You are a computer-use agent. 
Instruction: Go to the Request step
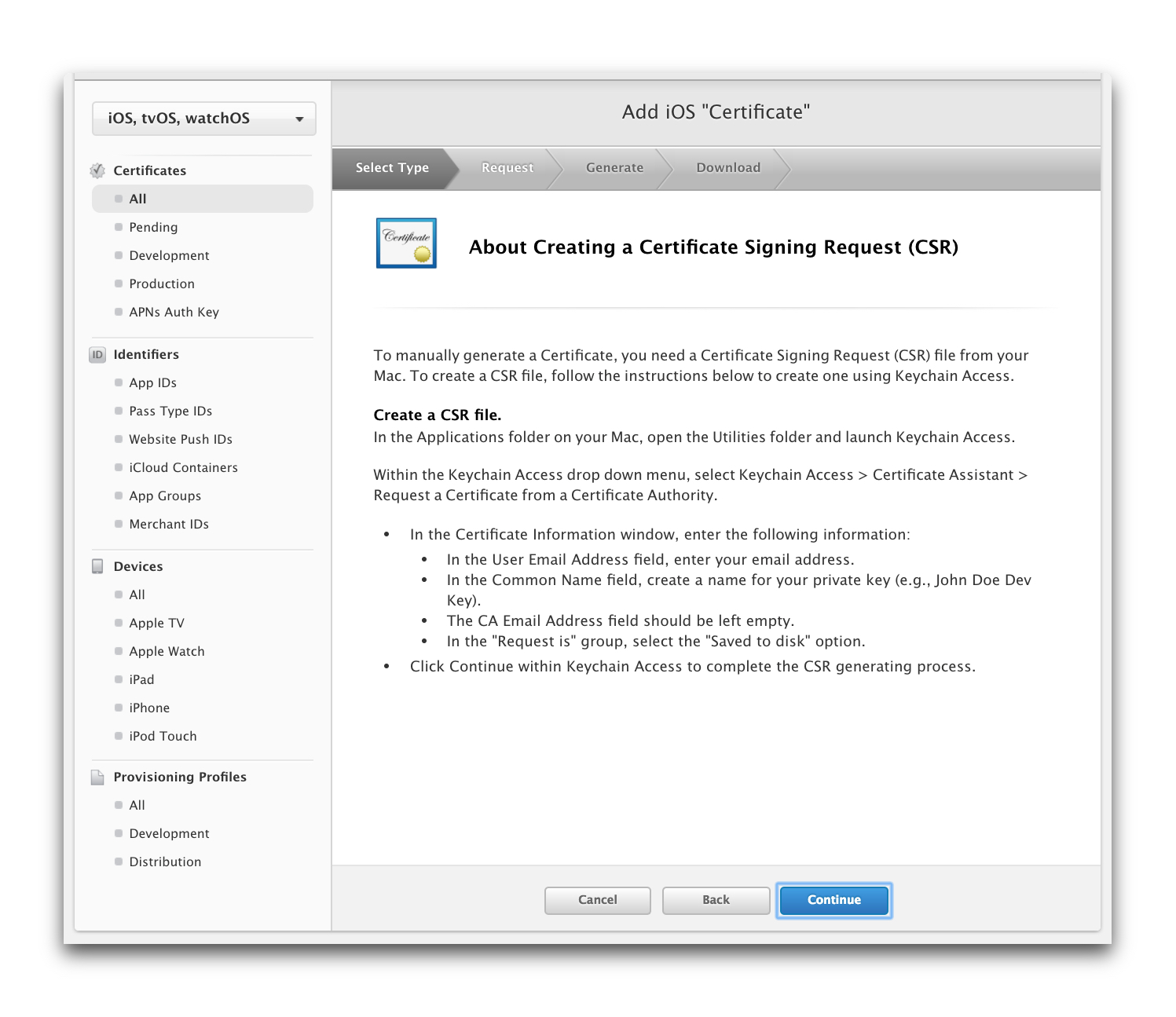(507, 168)
